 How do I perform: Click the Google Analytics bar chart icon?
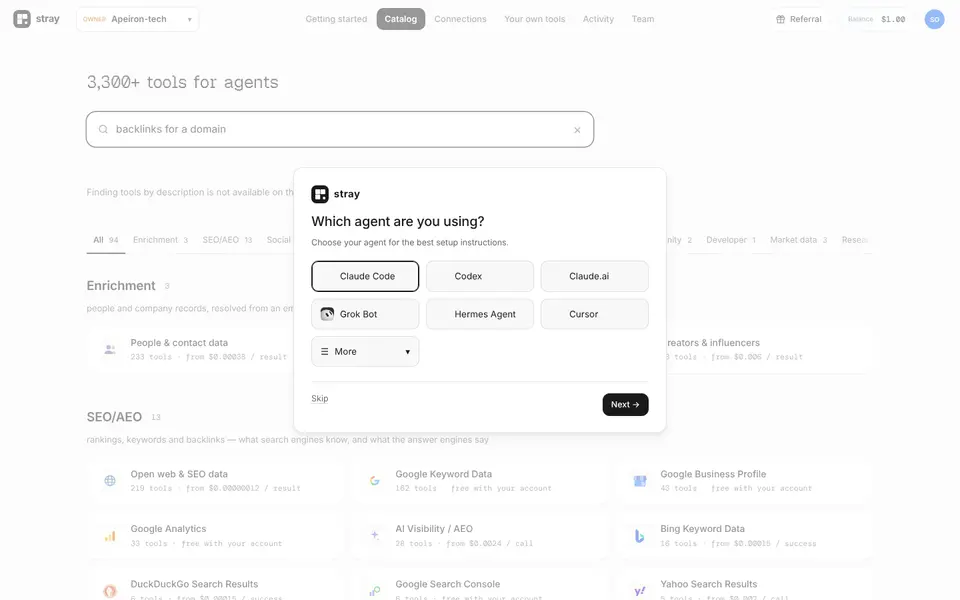[110, 536]
